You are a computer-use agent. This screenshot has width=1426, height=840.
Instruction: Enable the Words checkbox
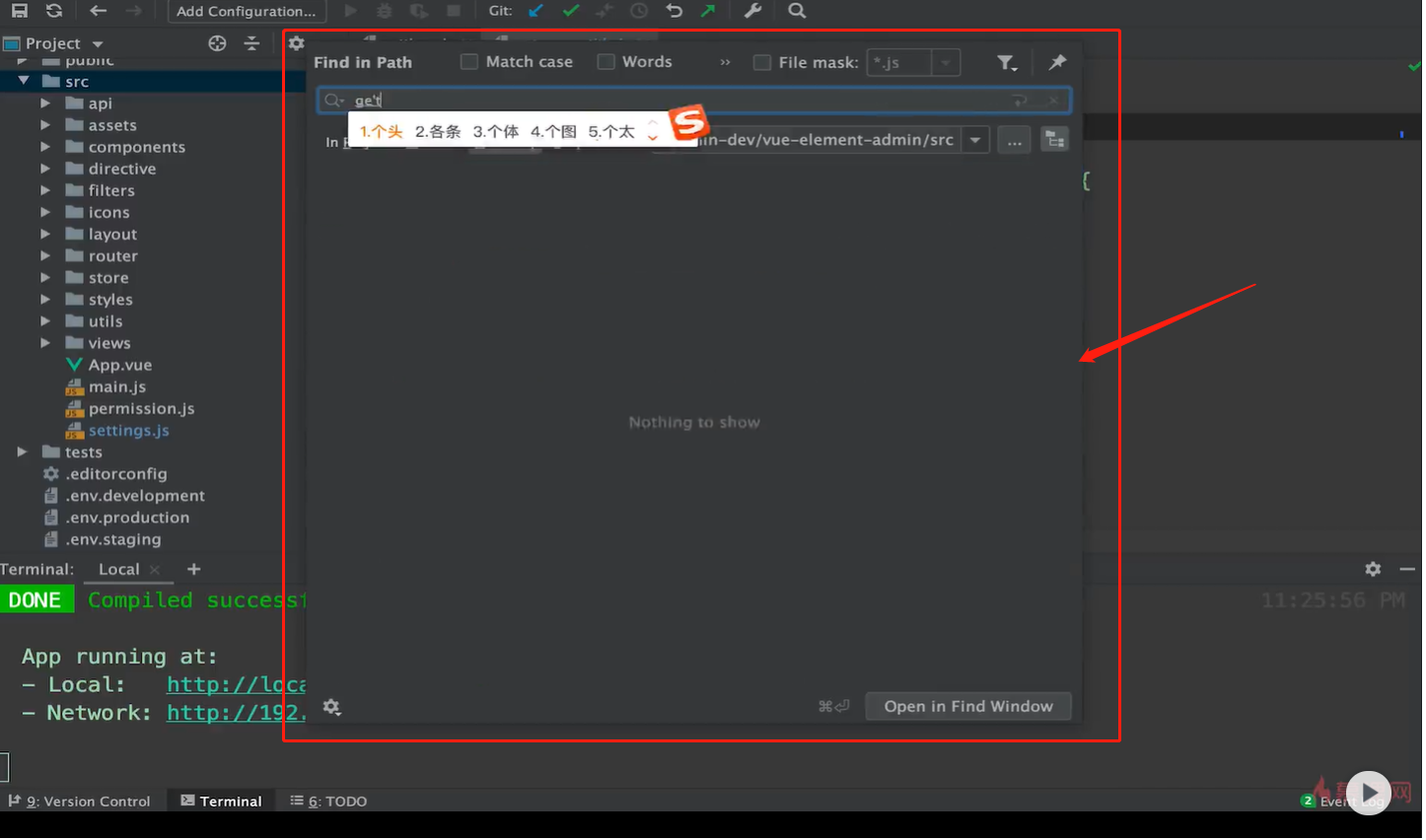(606, 62)
